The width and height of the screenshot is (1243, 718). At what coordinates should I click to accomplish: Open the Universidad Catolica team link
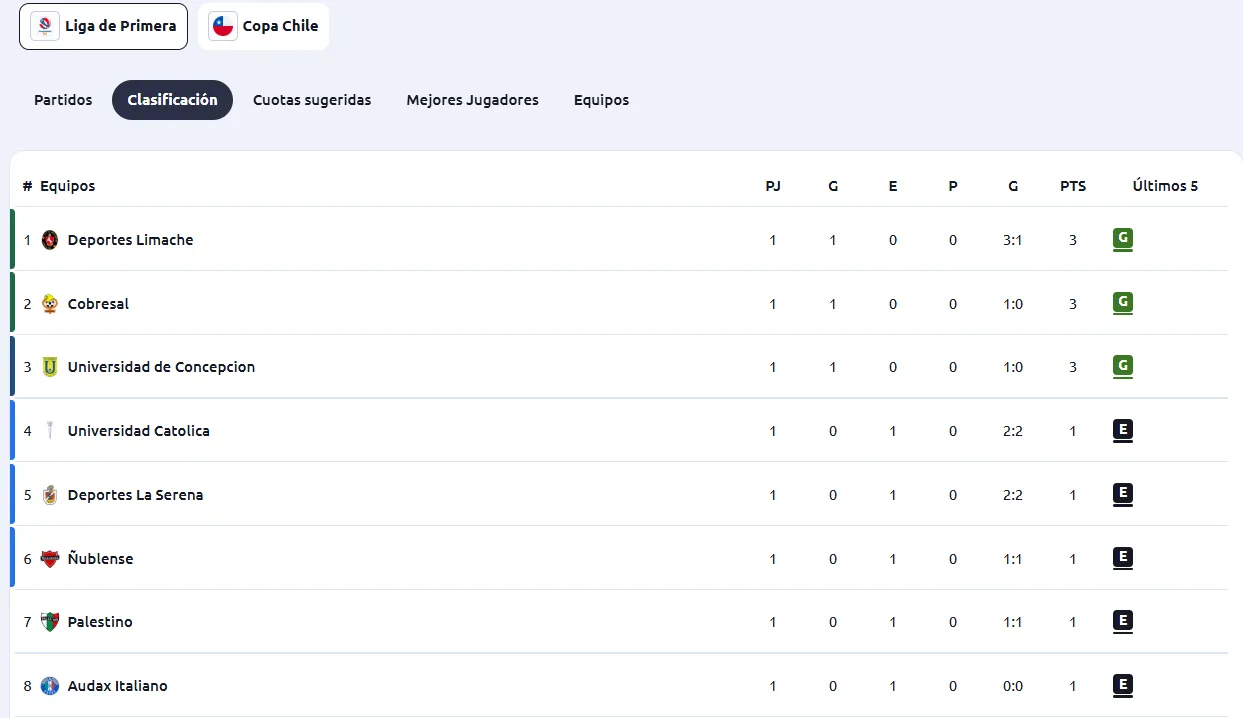coord(139,431)
